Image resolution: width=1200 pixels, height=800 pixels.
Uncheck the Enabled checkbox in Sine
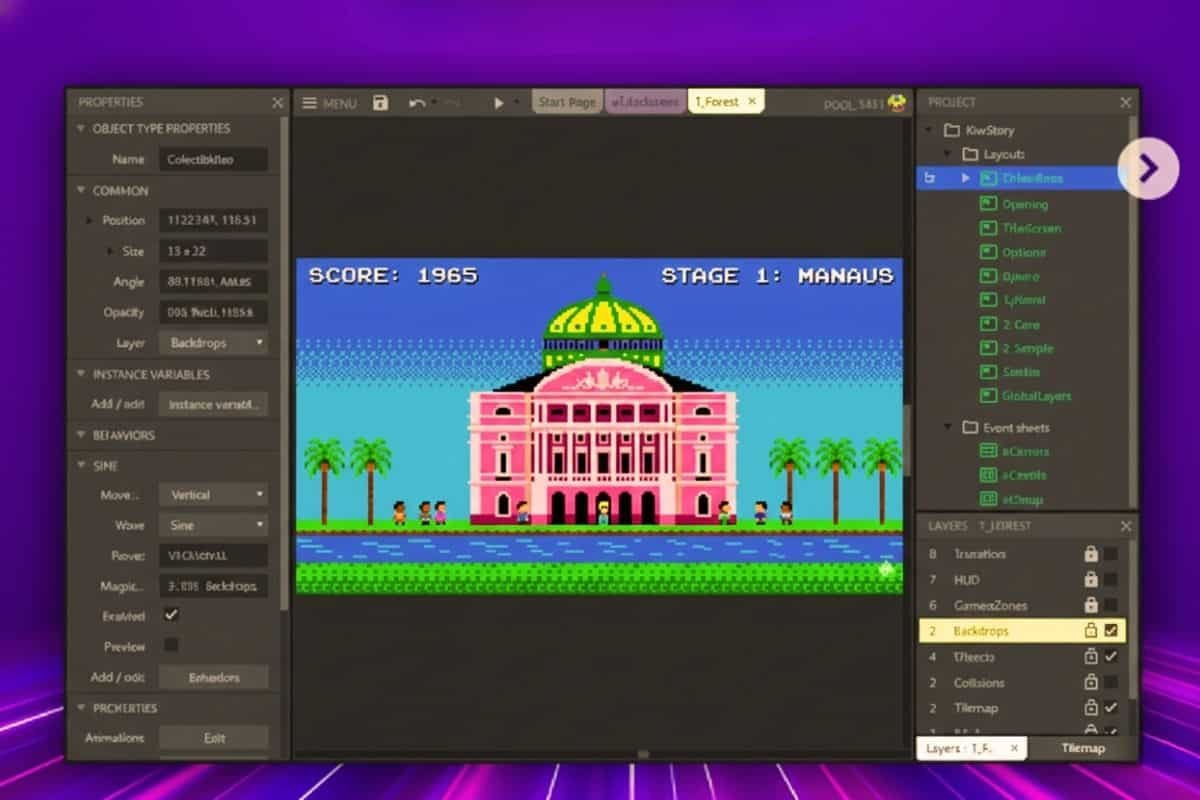(x=171, y=615)
